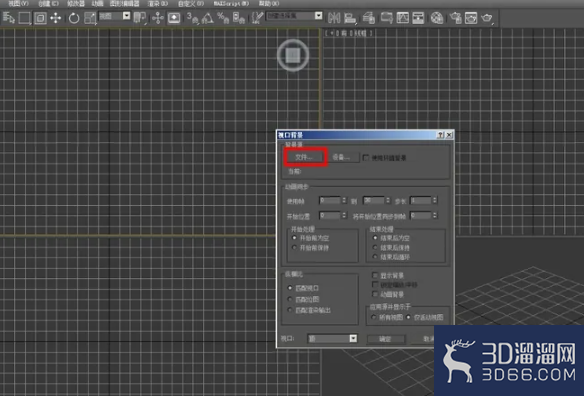
Task: Enable the 动画背景 checkbox
Action: click(x=375, y=294)
